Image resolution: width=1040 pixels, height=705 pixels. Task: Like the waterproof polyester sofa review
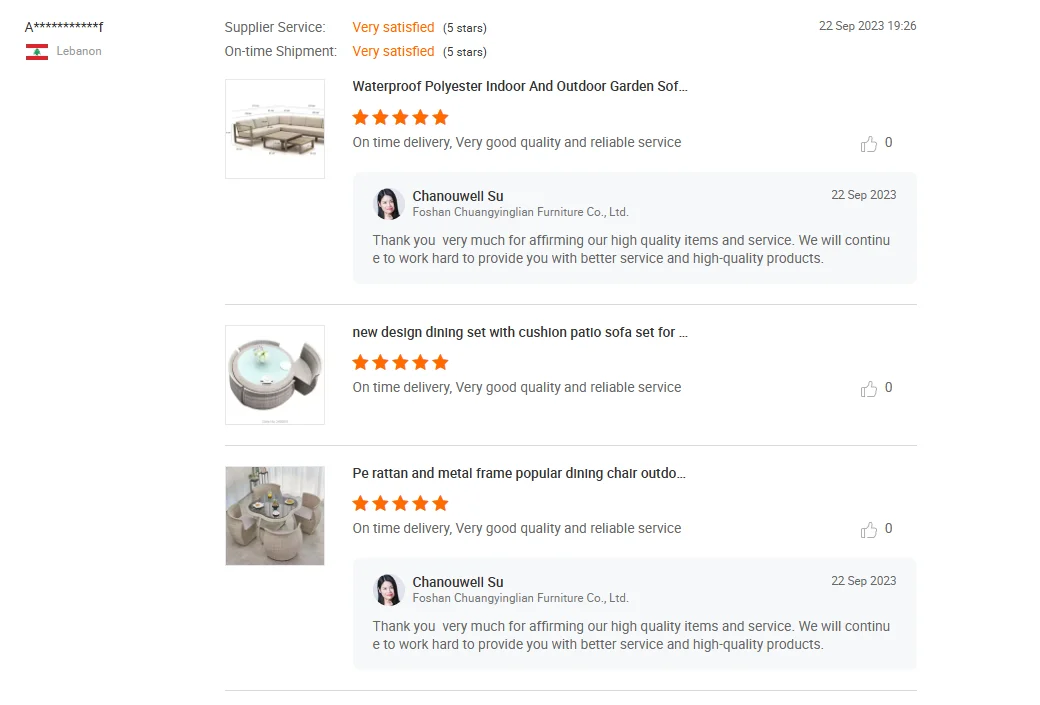[868, 144]
